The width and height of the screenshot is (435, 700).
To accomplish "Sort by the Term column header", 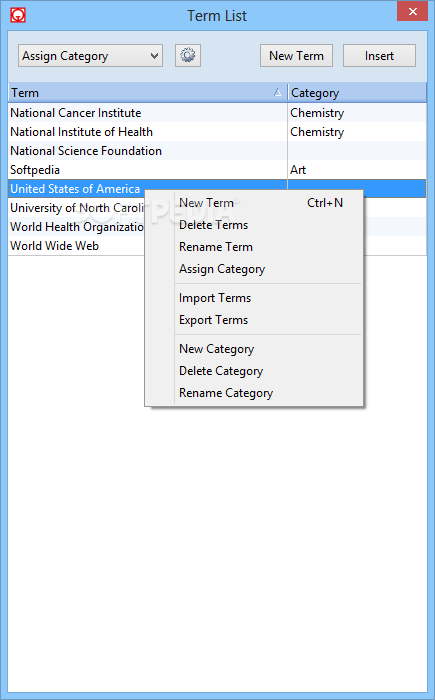I will [x=147, y=93].
